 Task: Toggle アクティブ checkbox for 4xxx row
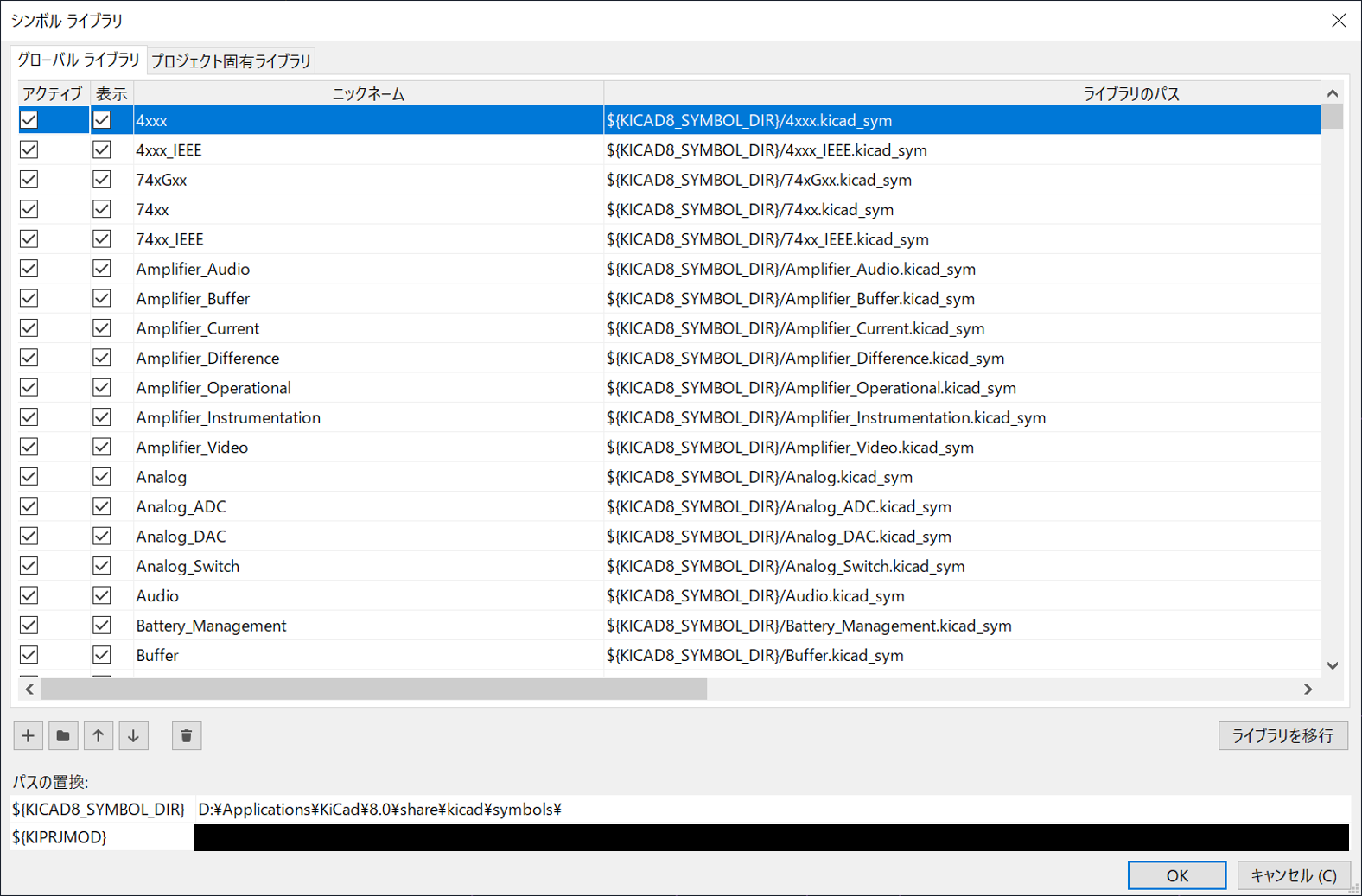click(x=29, y=120)
